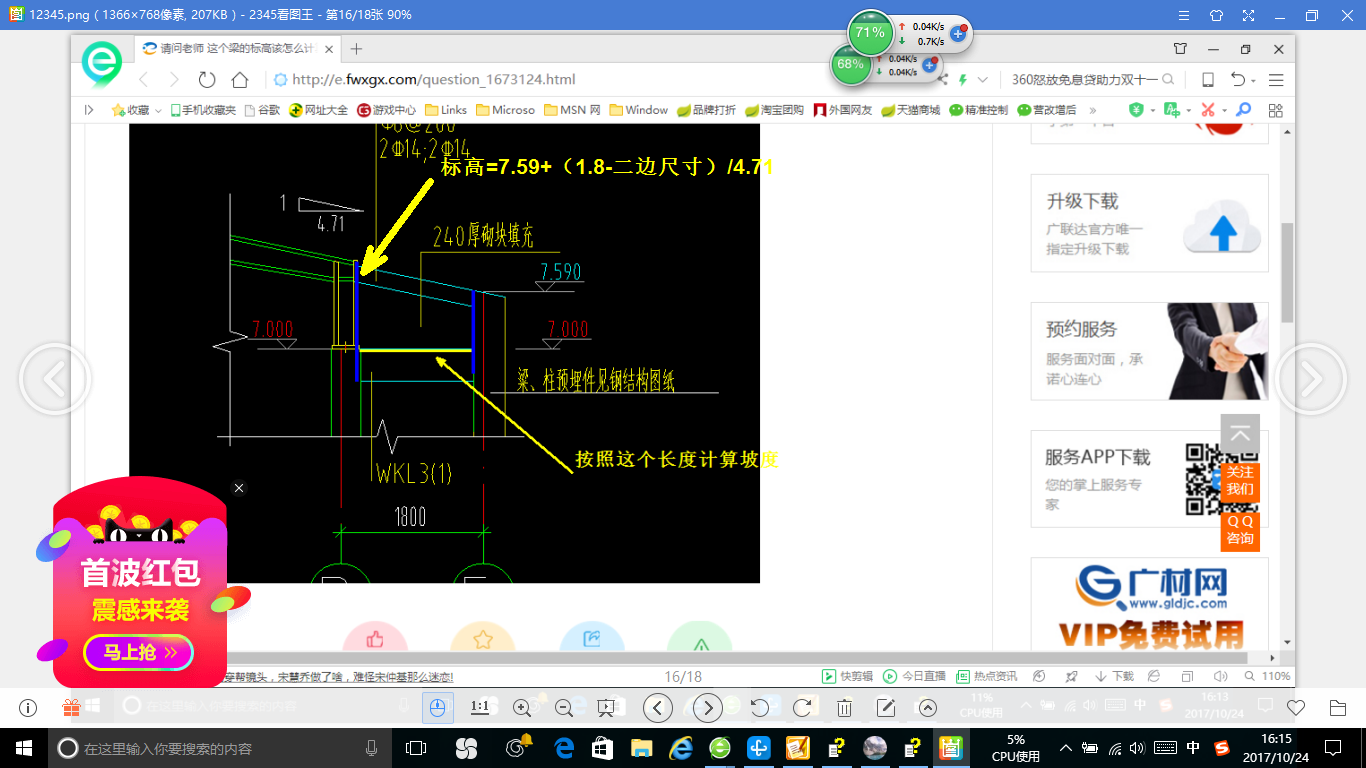Viewport: 1366px width, 768px height.
Task: Refresh the browser page
Action: (x=207, y=80)
